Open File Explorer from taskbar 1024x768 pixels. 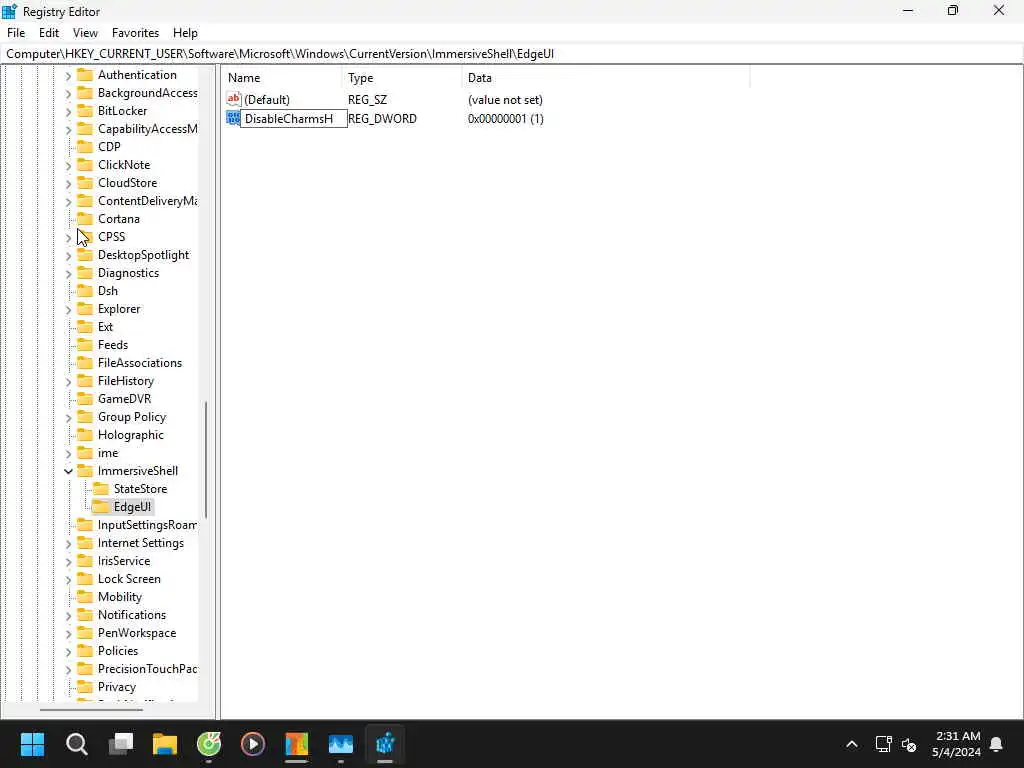[x=165, y=744]
